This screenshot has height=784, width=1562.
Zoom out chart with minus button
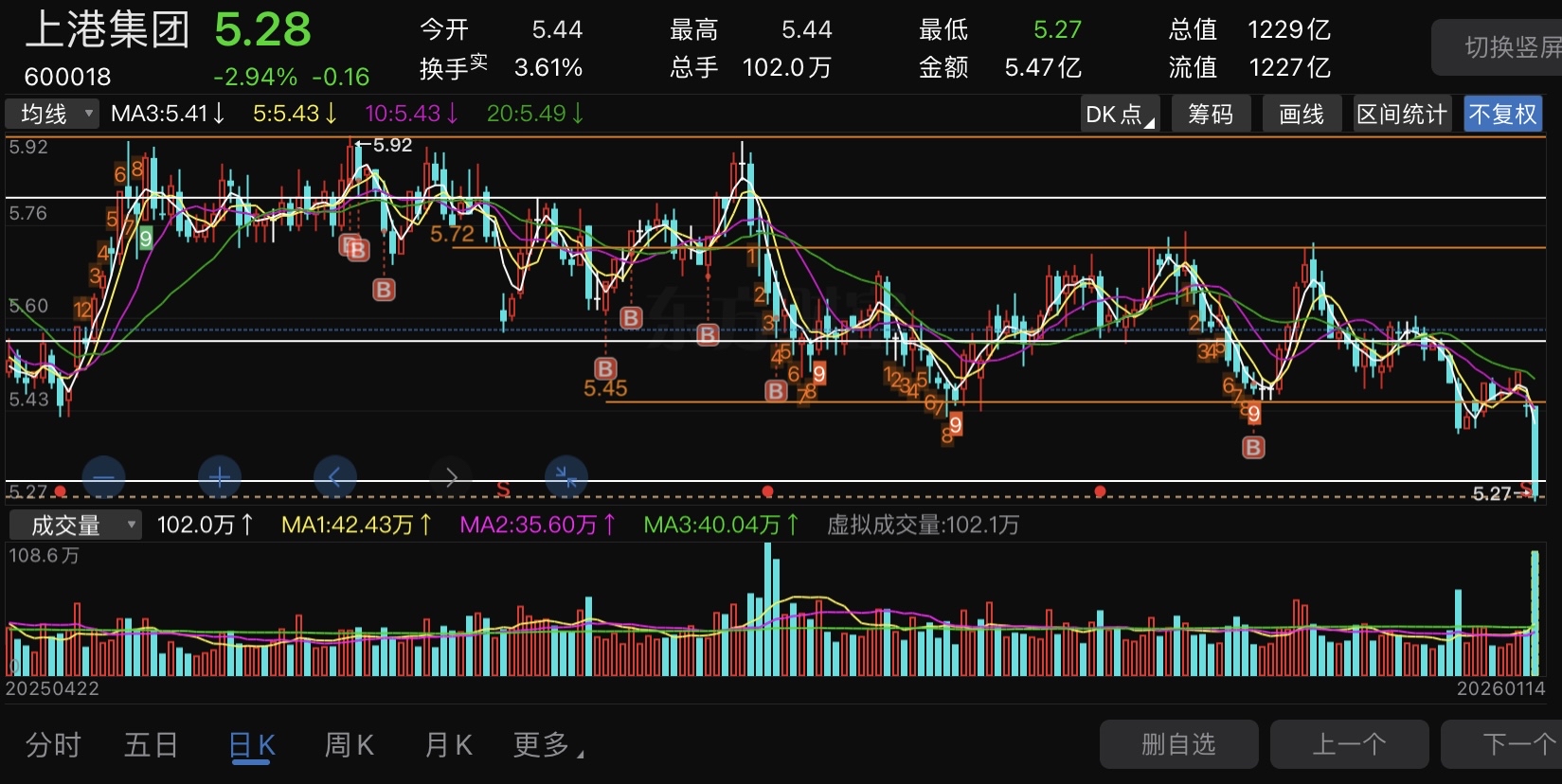(103, 477)
